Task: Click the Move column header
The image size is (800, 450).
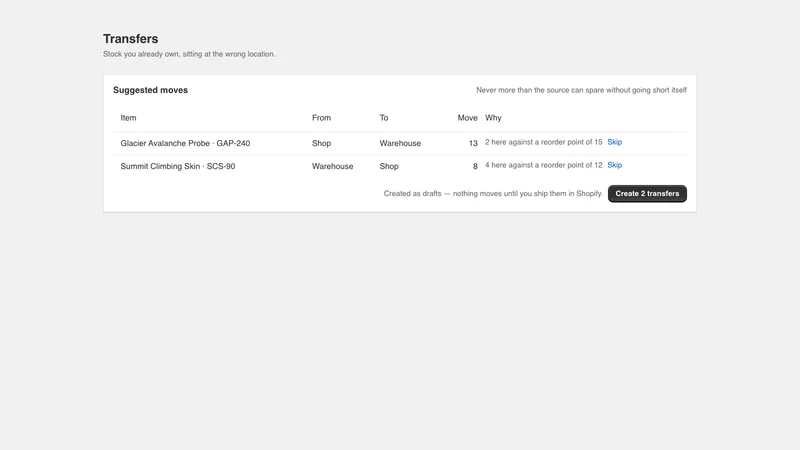Action: 467,118
